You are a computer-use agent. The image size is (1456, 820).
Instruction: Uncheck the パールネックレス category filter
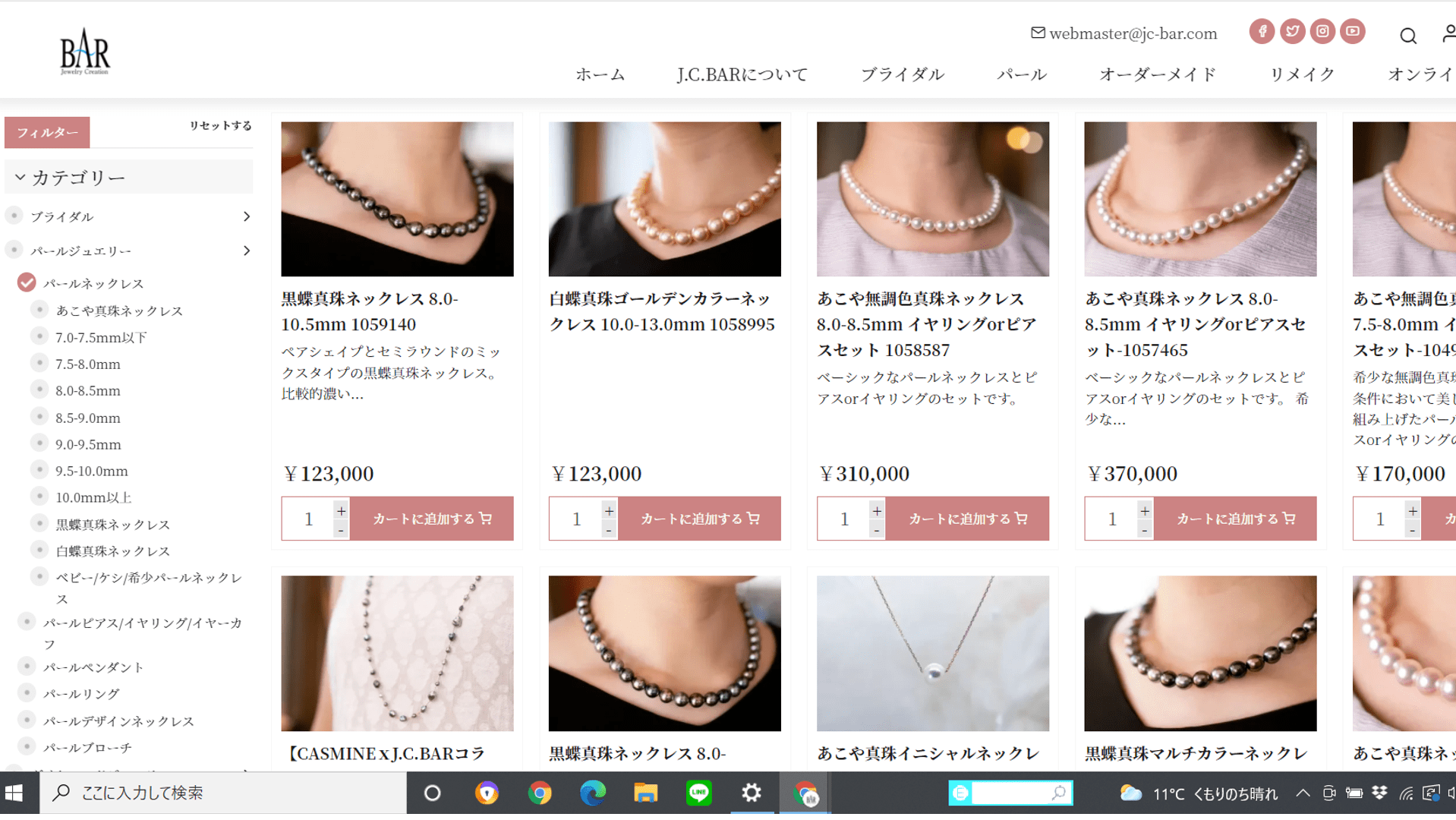(x=27, y=282)
